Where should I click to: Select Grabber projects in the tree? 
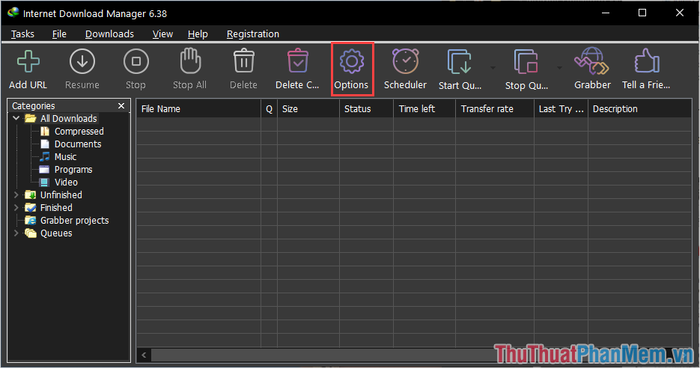pyautogui.click(x=75, y=221)
